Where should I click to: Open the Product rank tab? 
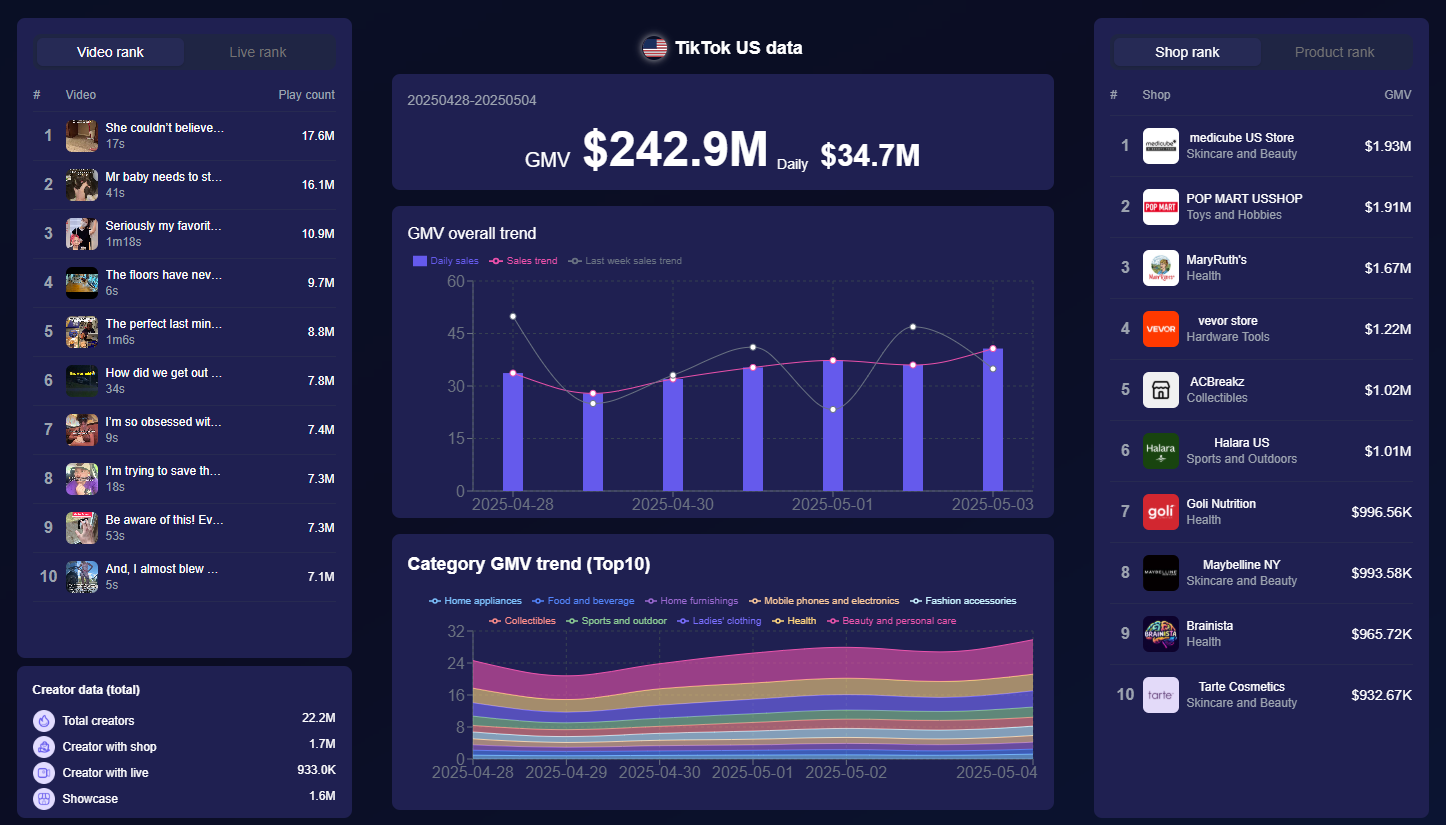1334,52
